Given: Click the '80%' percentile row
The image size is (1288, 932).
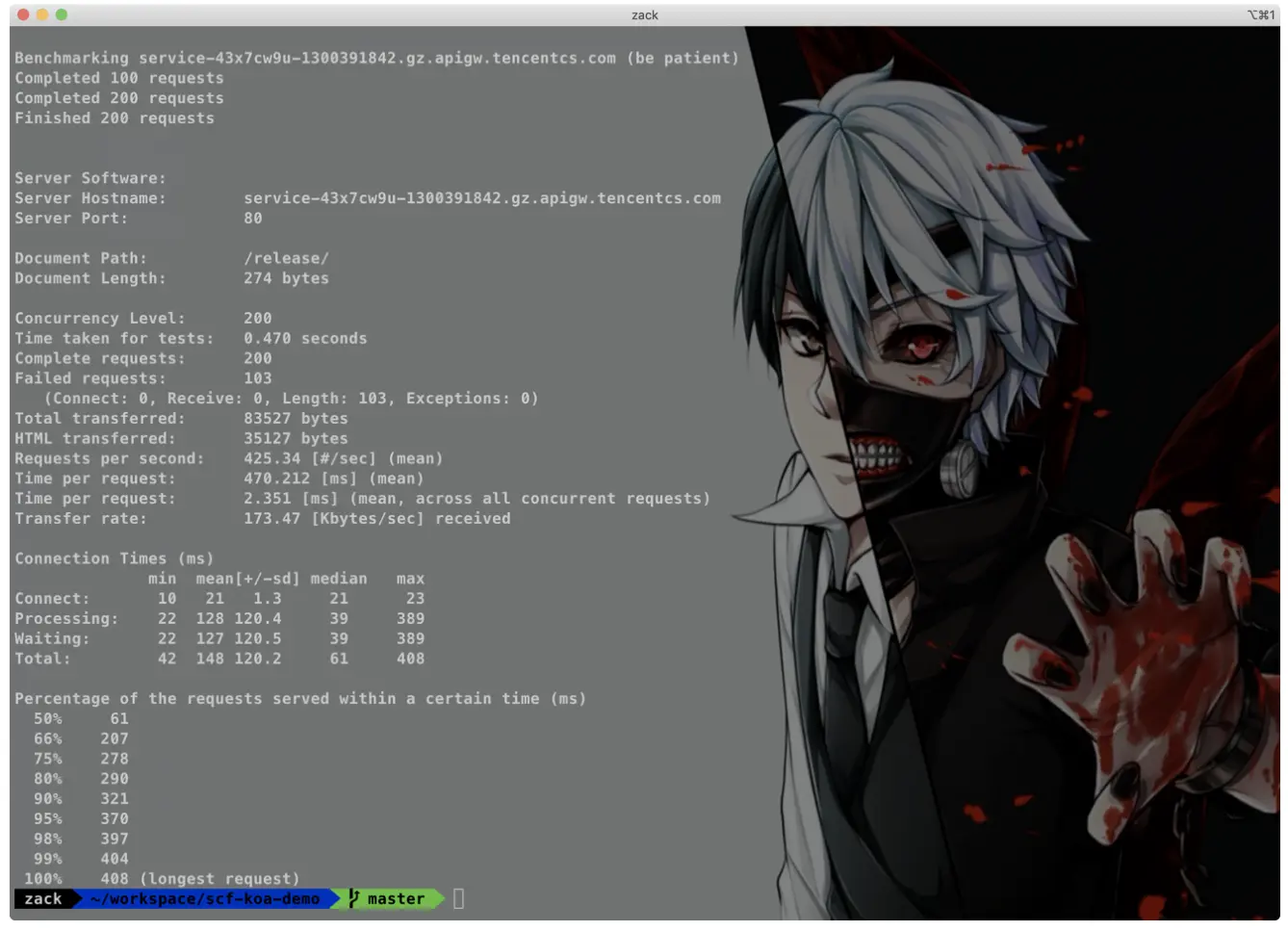Looking at the screenshot, I should [81, 779].
